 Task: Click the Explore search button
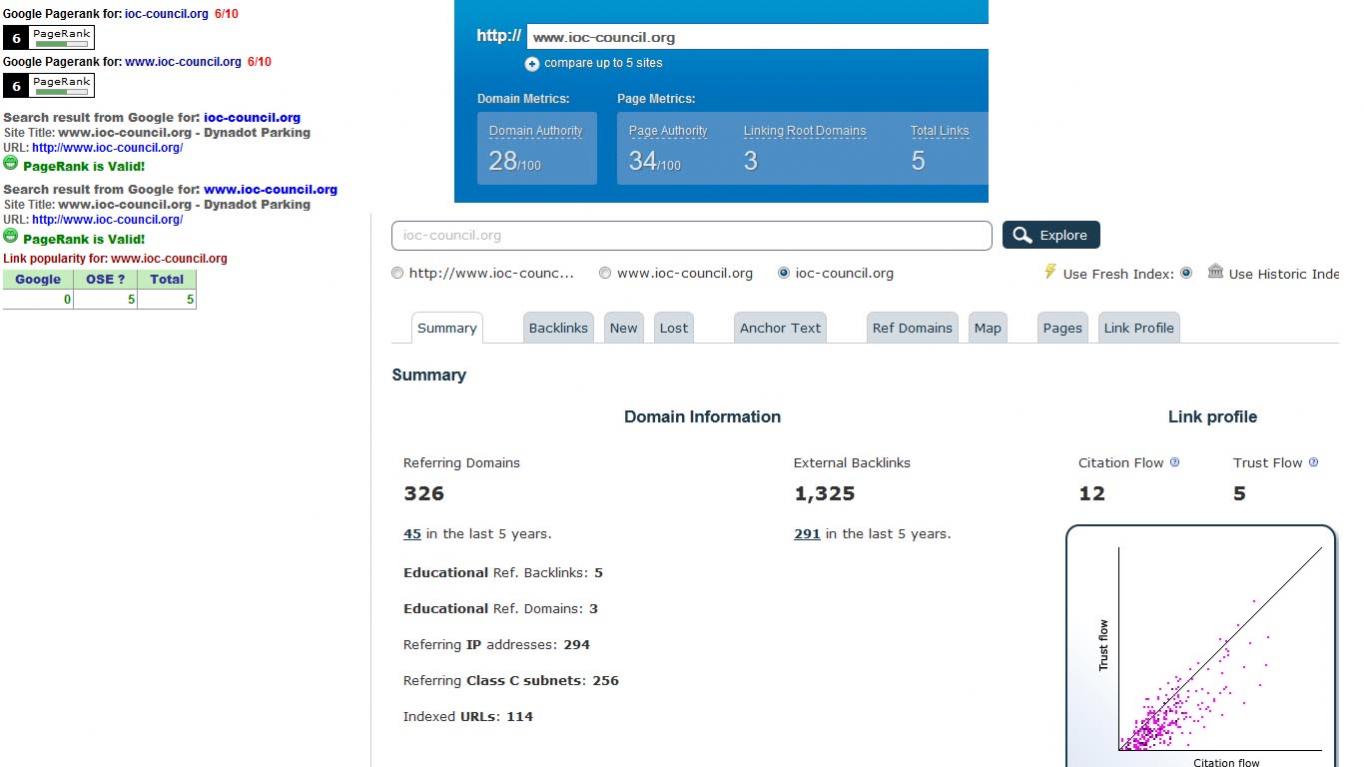click(1051, 236)
